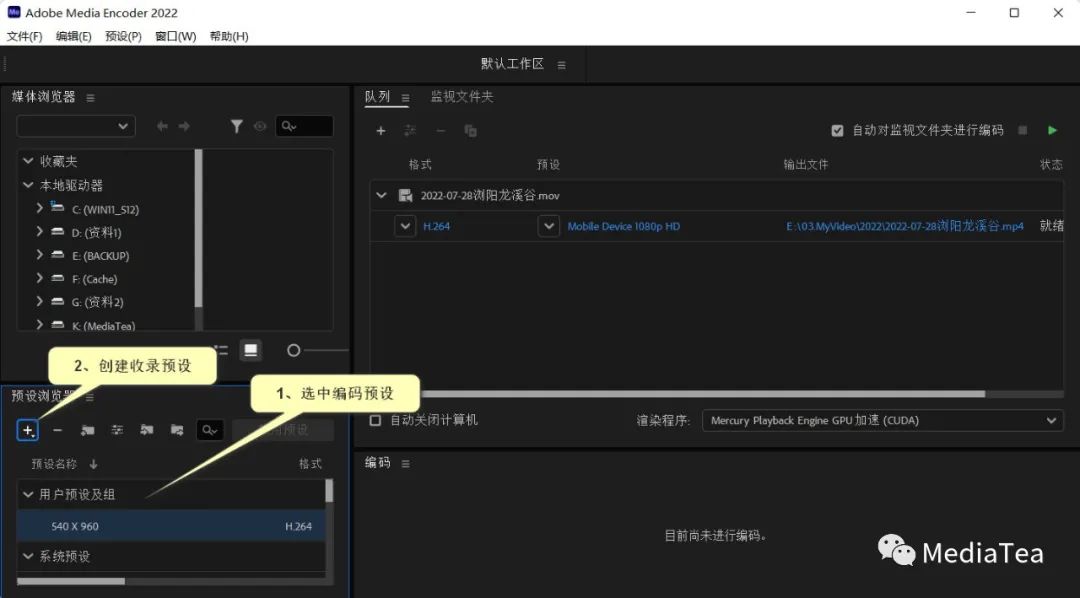
Task: Click the import presets folder icon
Action: tap(147, 431)
